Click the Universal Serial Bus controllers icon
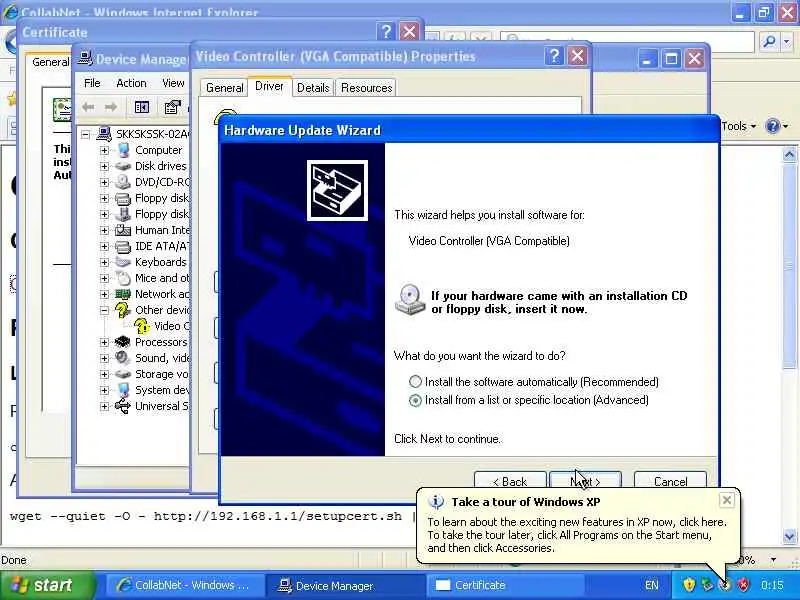 (122, 406)
